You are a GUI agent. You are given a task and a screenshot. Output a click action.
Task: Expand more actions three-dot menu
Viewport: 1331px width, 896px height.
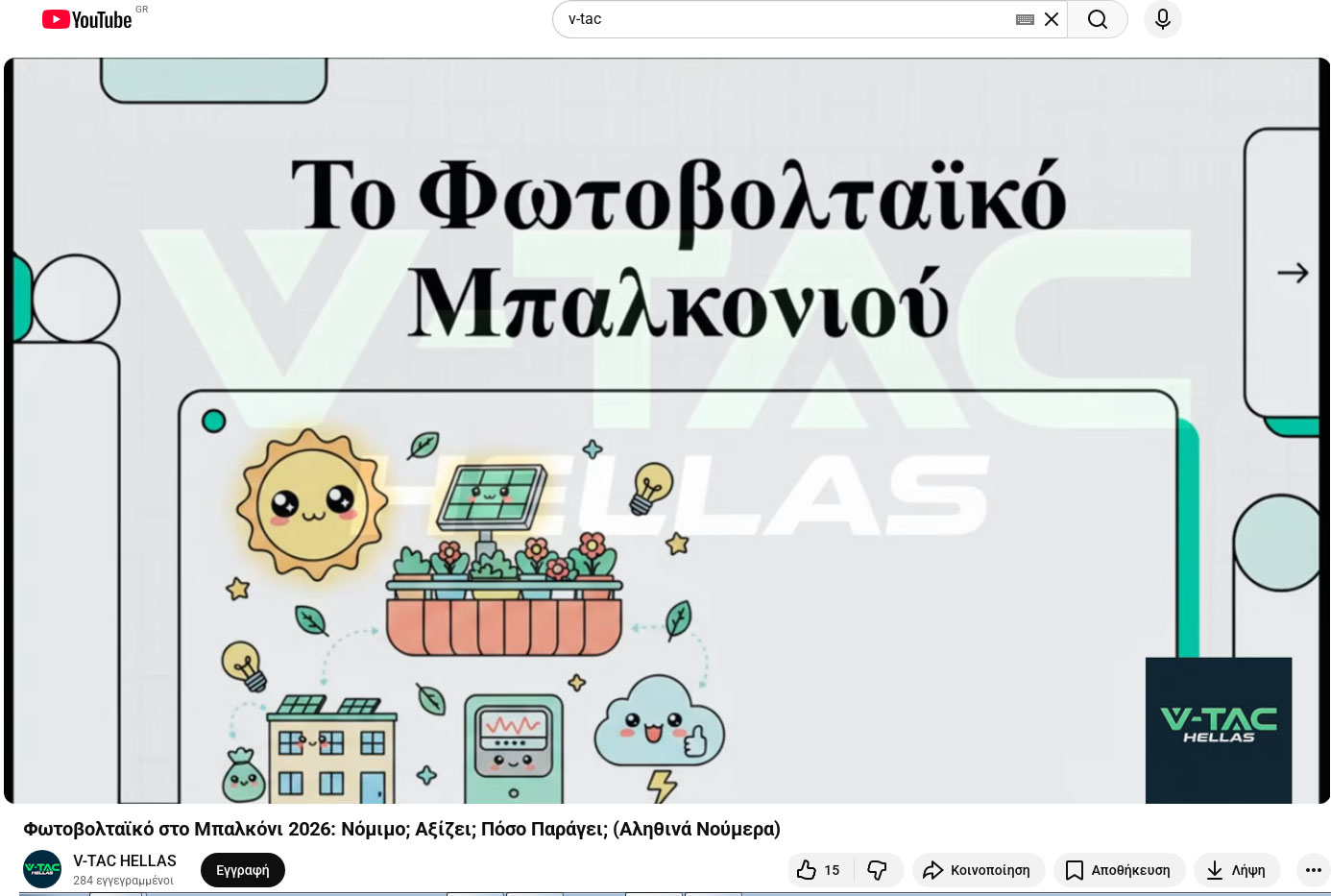pyautogui.click(x=1313, y=870)
